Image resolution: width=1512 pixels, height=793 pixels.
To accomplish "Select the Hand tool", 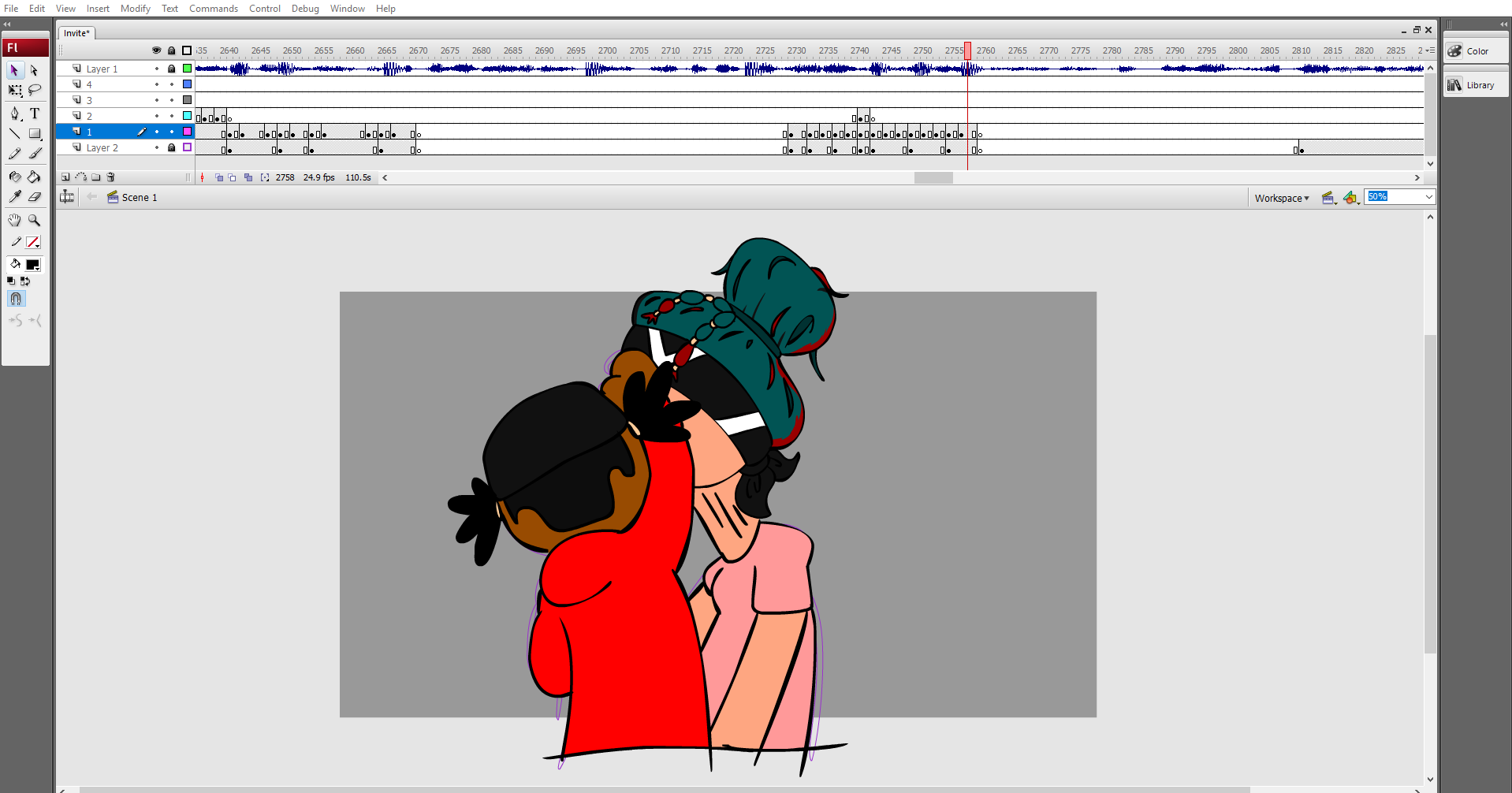I will [15, 220].
